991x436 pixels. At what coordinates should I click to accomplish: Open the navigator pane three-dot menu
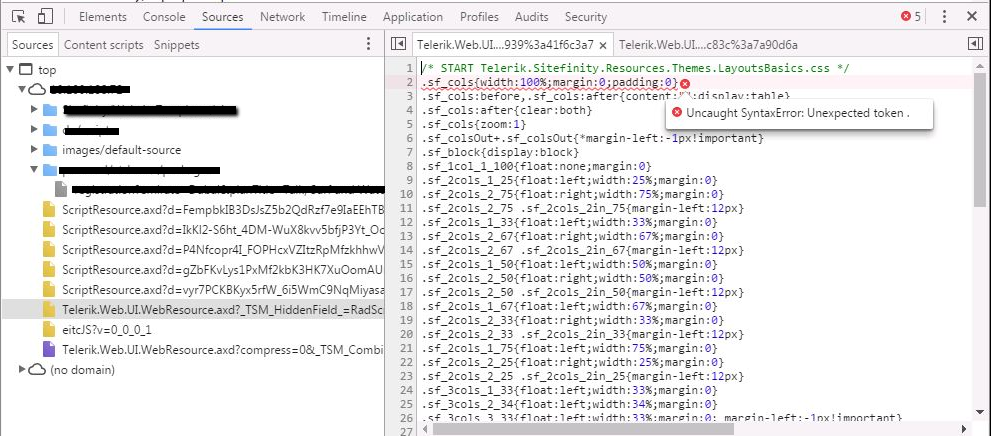pyautogui.click(x=369, y=45)
